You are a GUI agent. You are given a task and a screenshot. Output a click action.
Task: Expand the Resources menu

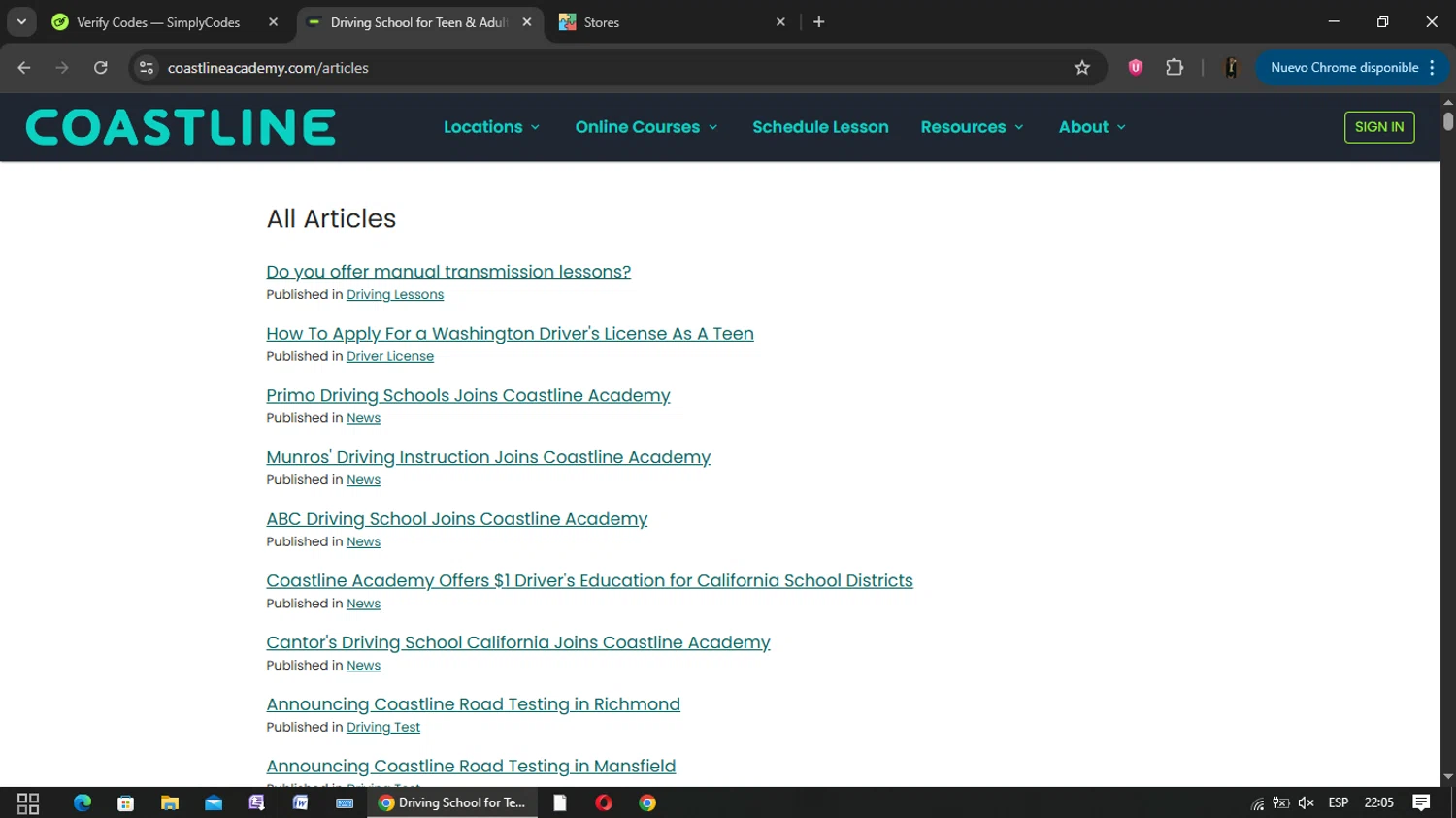pyautogui.click(x=972, y=127)
